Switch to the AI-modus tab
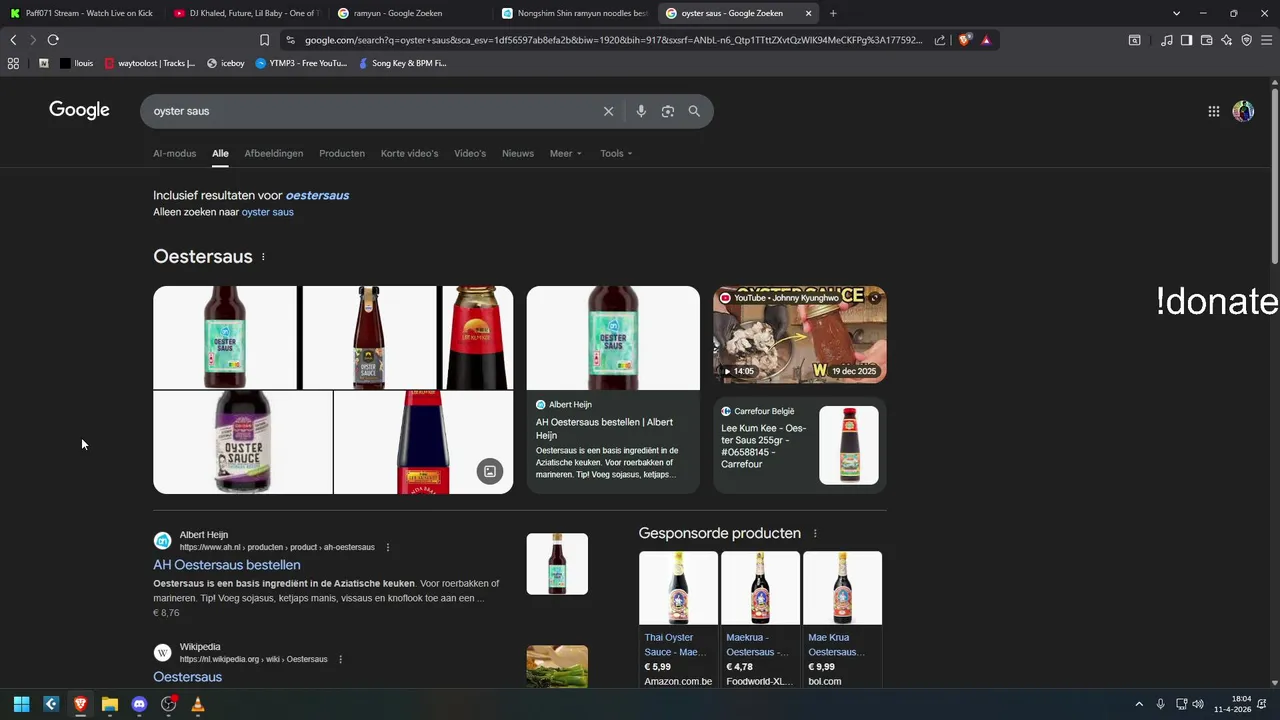Viewport: 1280px width, 720px height. point(175,153)
